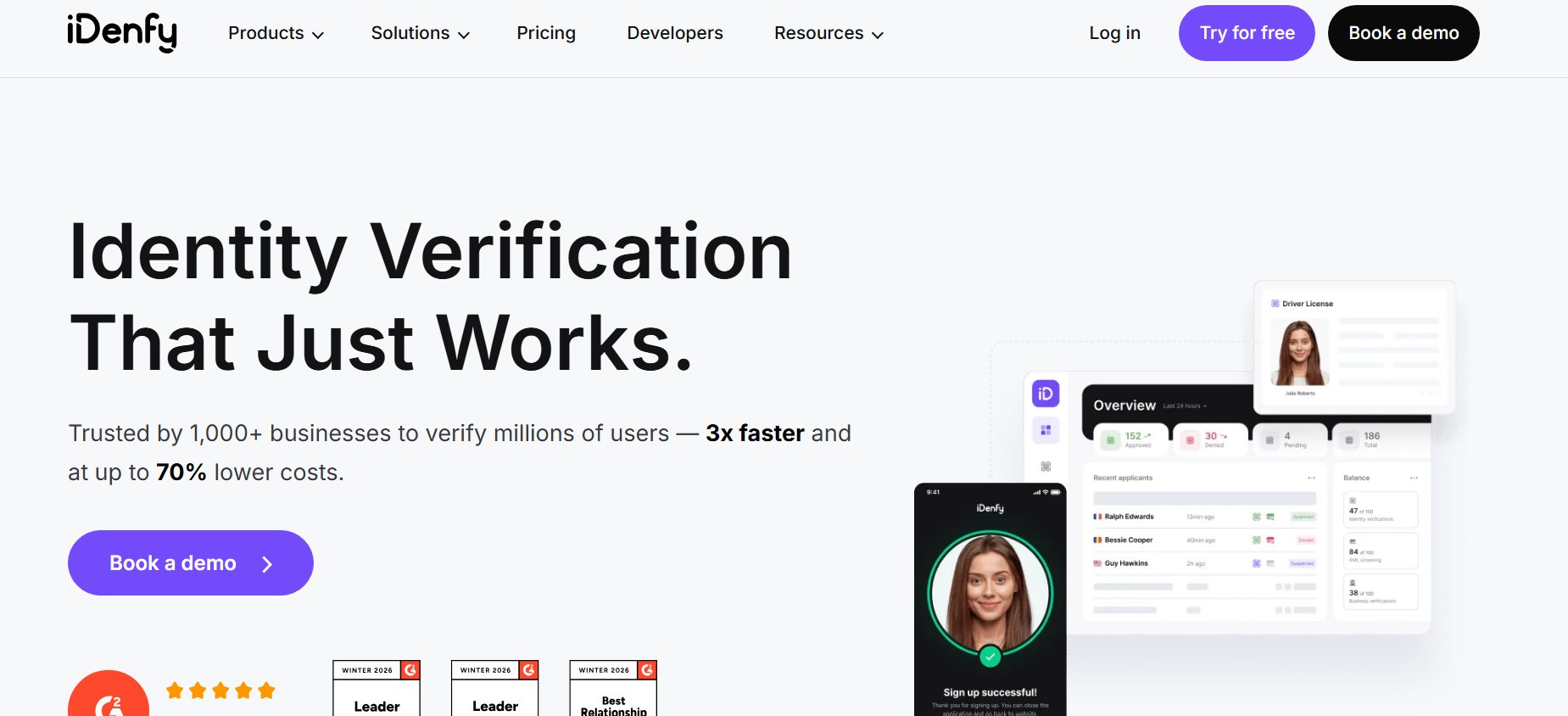Viewport: 1568px width, 716px height.
Task: Open the Last 24 hours dropdown in Overview
Action: (1185, 406)
